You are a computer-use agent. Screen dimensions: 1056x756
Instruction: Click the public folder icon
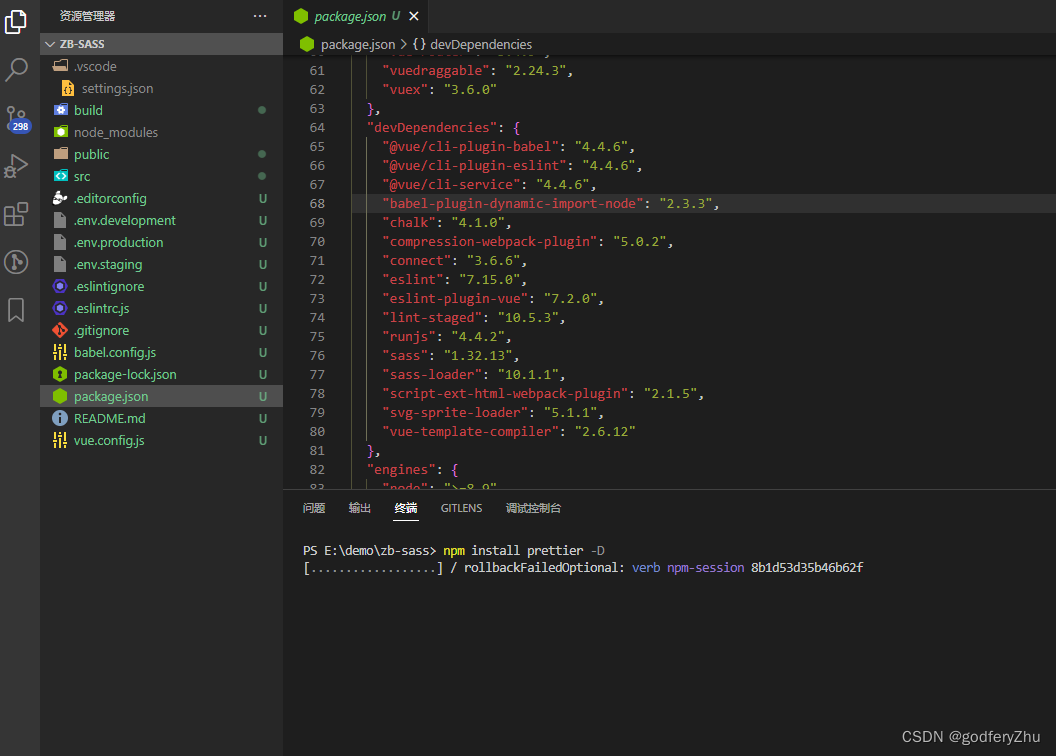click(x=61, y=154)
